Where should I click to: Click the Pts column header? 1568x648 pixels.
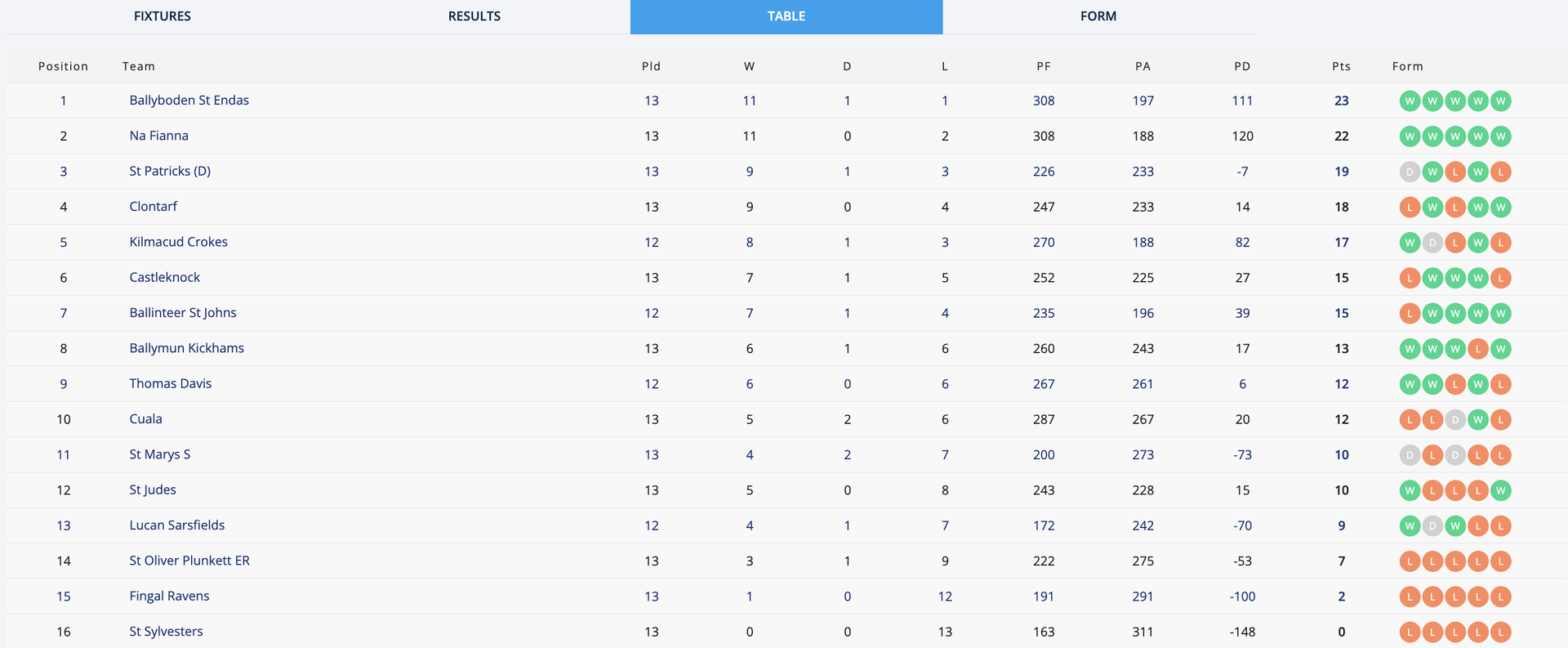point(1341,66)
